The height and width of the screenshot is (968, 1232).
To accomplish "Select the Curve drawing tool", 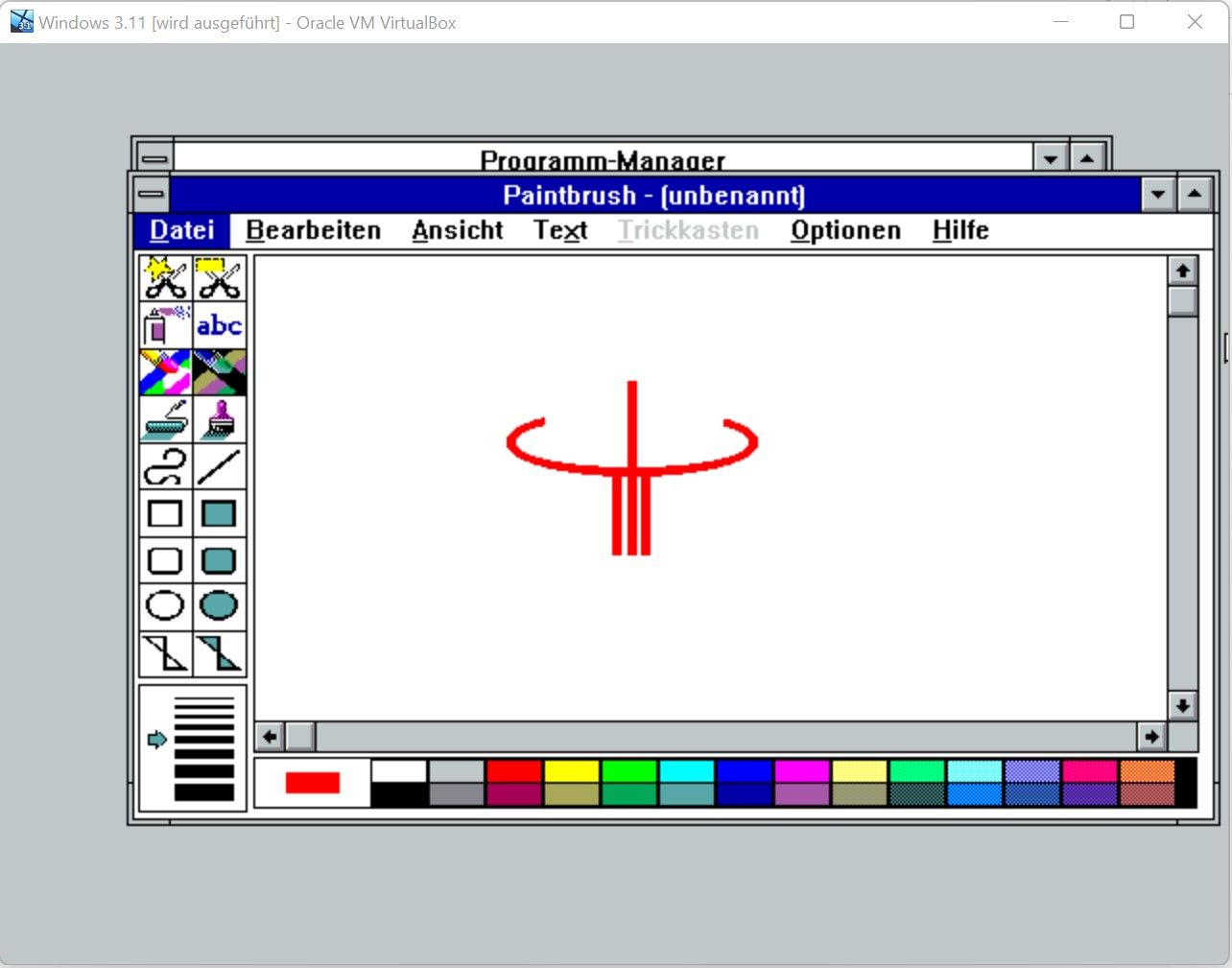I will pyautogui.click(x=165, y=466).
